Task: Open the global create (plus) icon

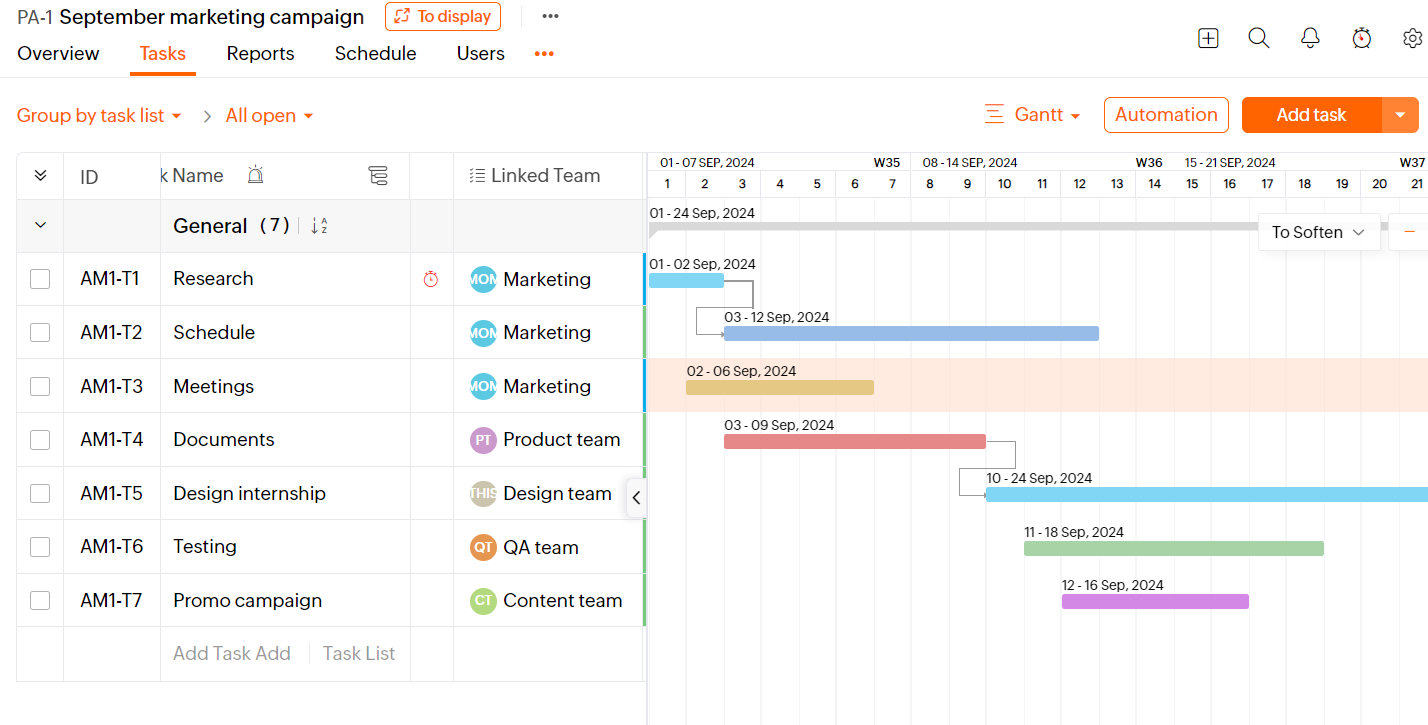Action: click(1208, 37)
